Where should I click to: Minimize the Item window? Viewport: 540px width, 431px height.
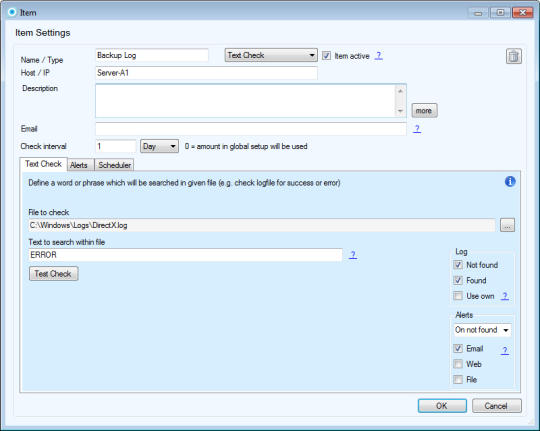(x=479, y=13)
